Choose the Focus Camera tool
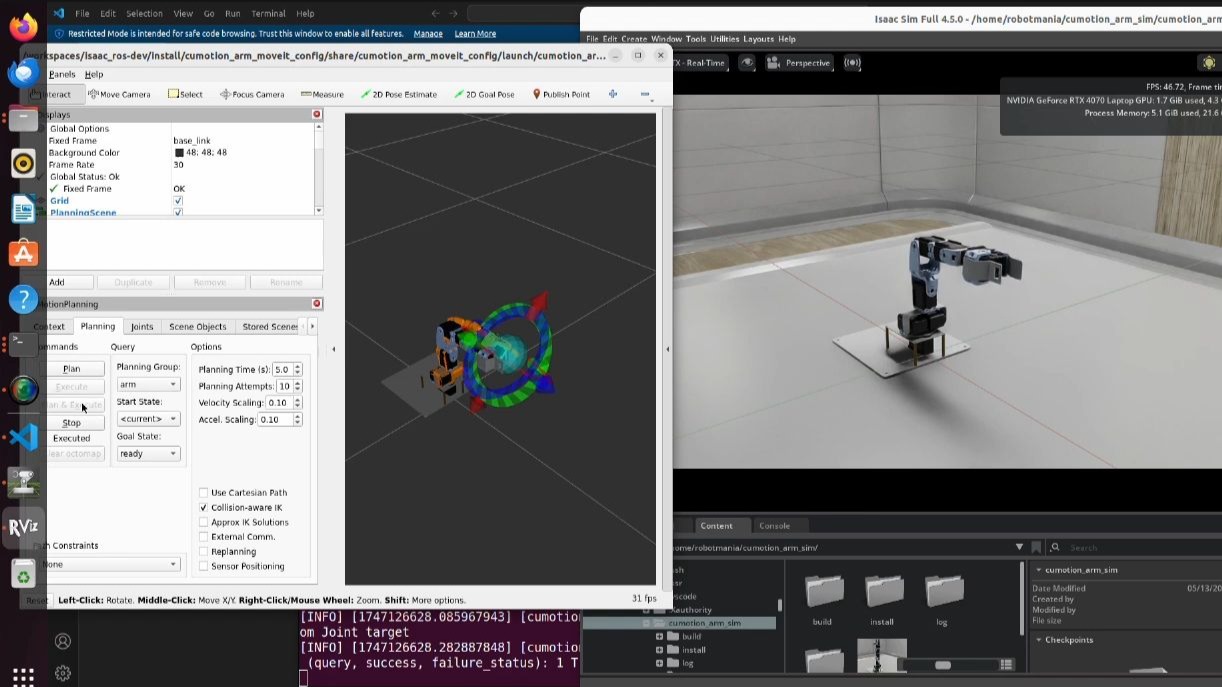The width and height of the screenshot is (1222, 687). click(x=252, y=94)
